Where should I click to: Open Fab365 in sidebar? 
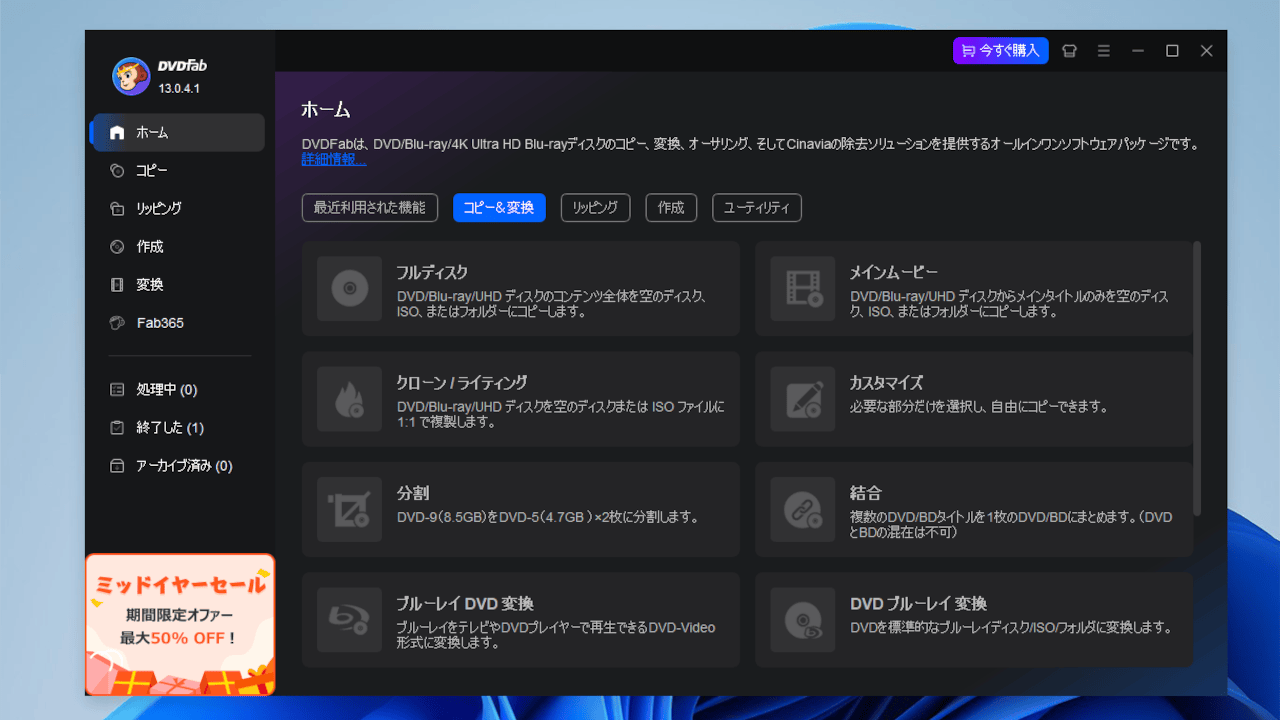tap(178, 323)
